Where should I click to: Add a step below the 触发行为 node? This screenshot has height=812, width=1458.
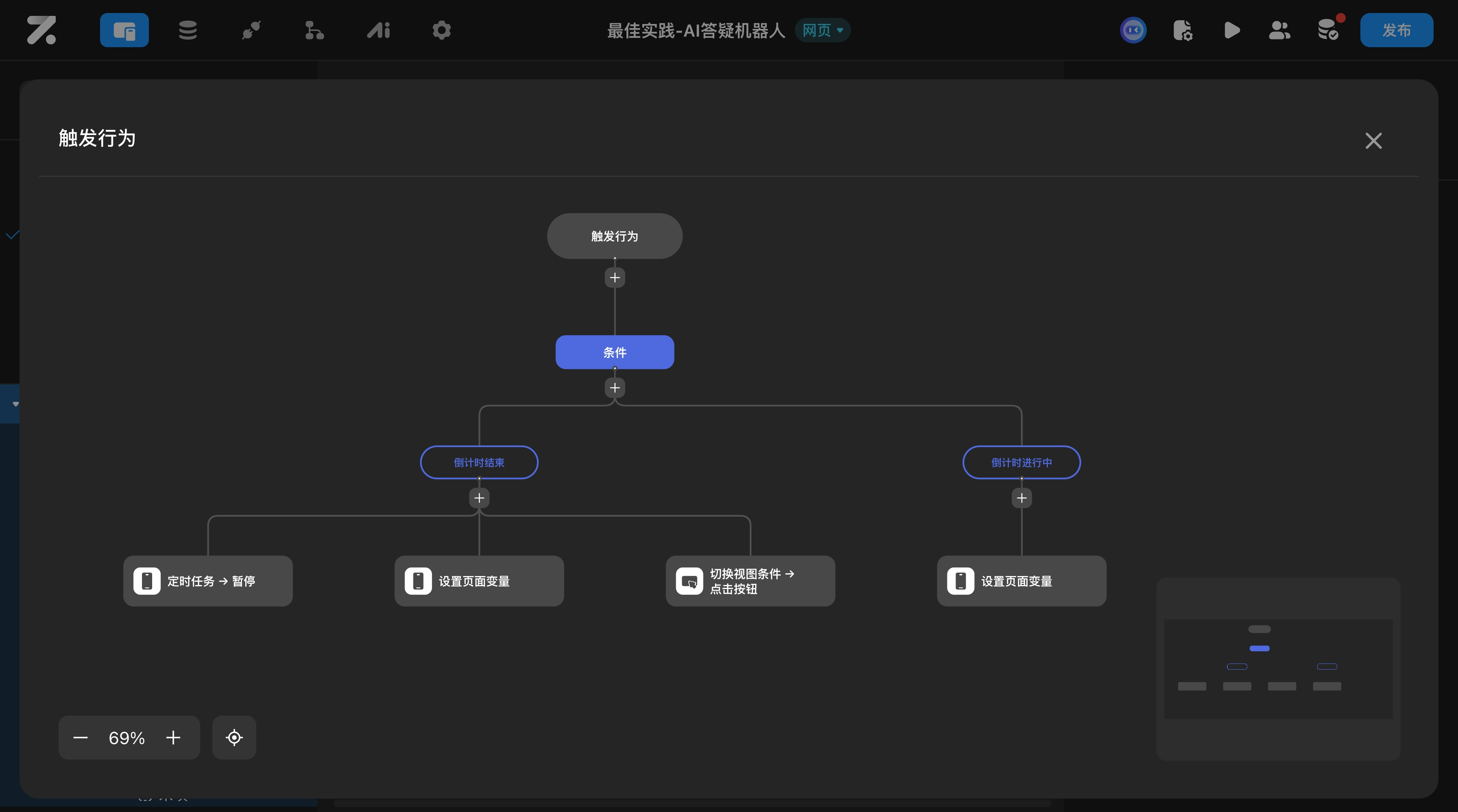[x=615, y=278]
